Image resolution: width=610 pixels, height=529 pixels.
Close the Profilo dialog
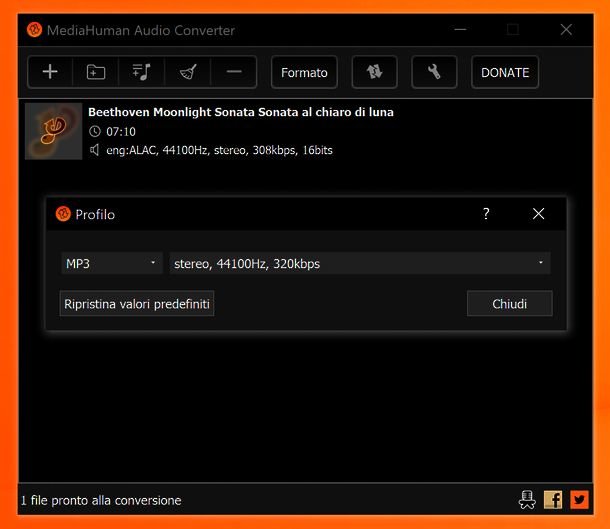[x=538, y=214]
